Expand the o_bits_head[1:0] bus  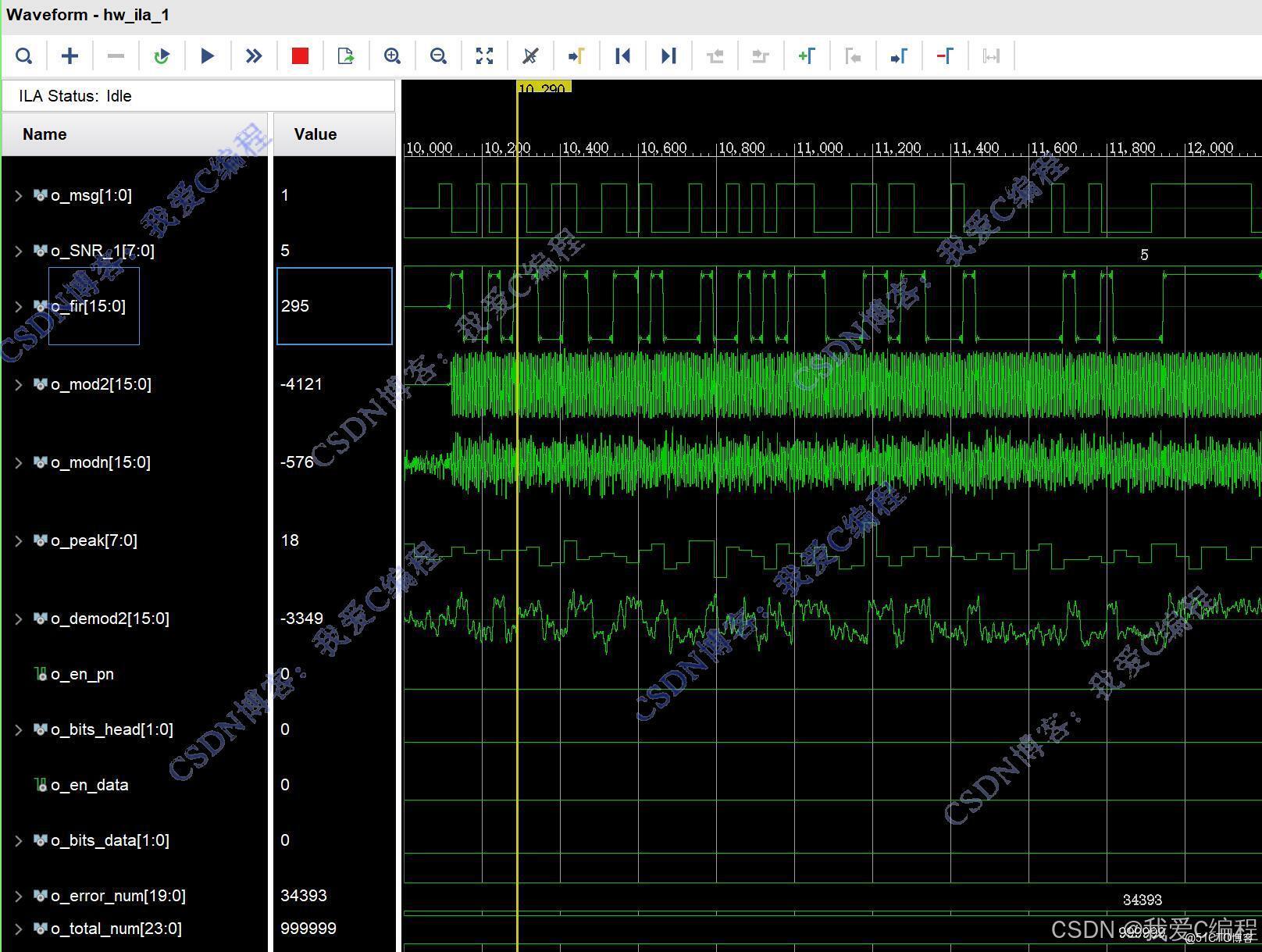pyautogui.click(x=18, y=729)
